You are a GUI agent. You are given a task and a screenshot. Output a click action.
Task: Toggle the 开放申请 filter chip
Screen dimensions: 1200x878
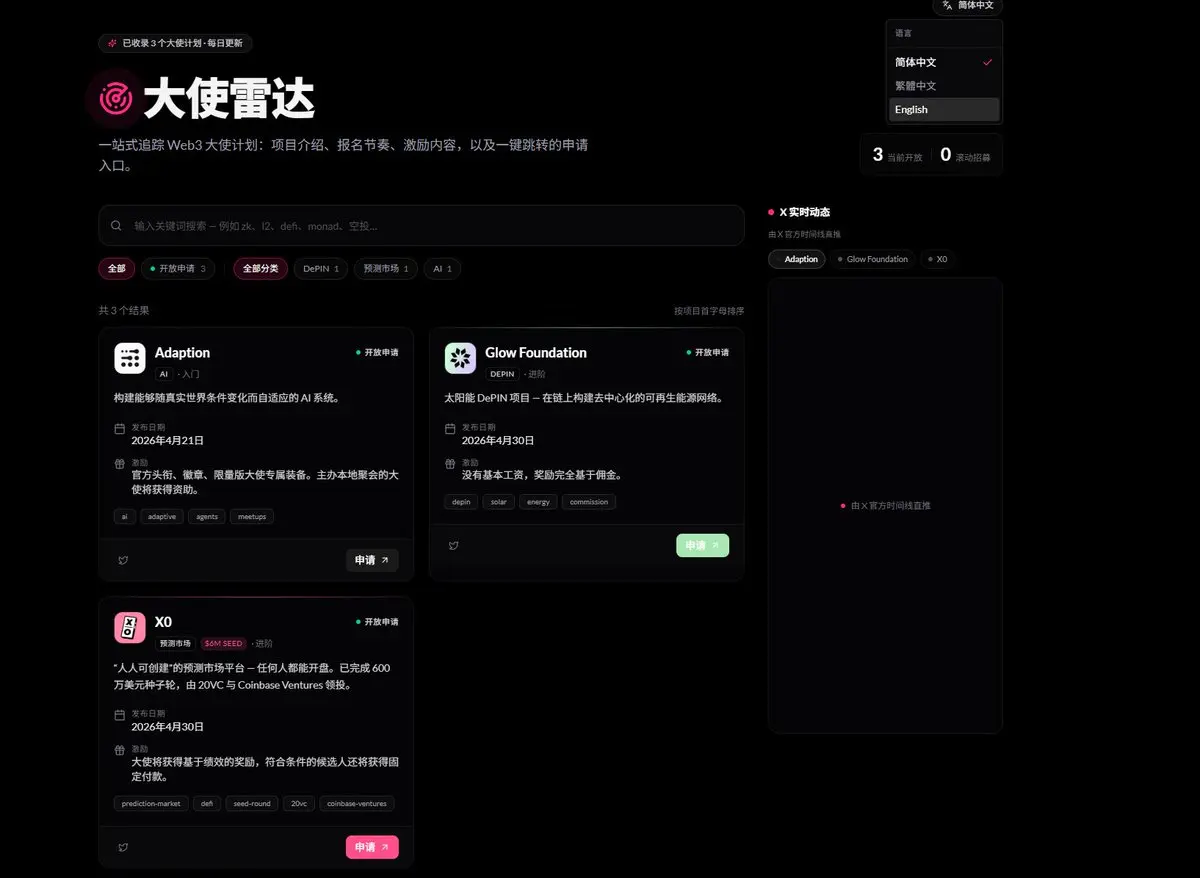coord(177,268)
